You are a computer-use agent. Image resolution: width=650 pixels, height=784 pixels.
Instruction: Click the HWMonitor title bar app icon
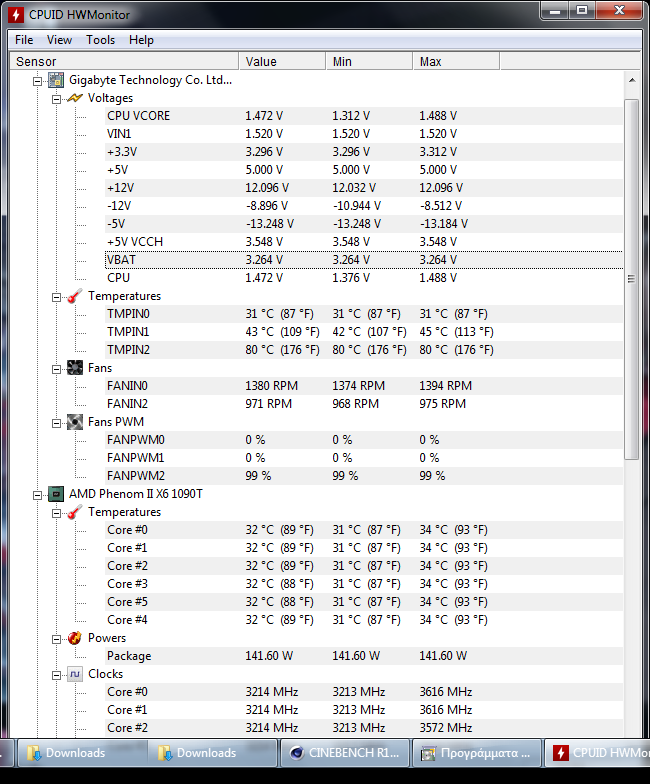(x=16, y=15)
